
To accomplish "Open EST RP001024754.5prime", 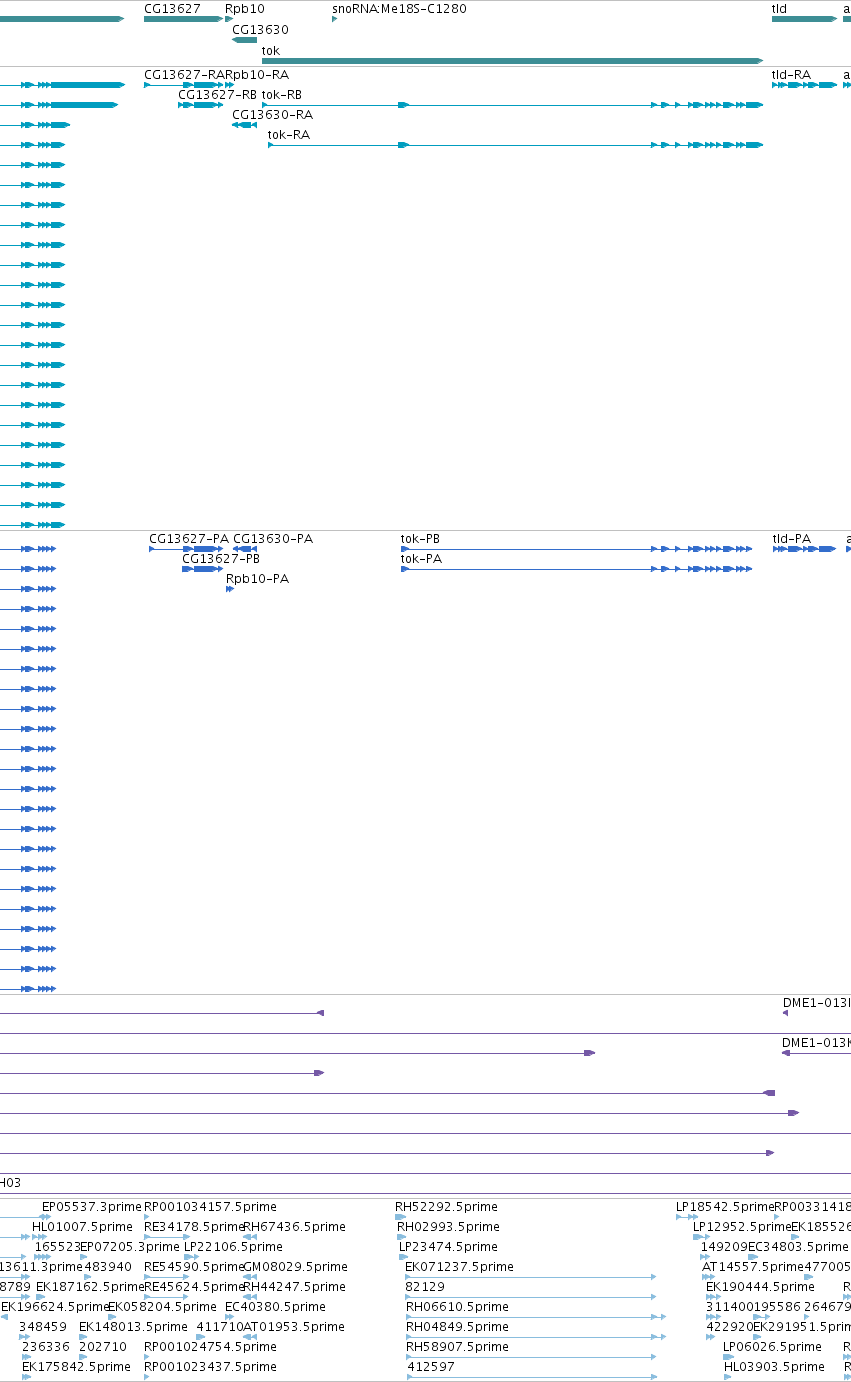I will [210, 1347].
